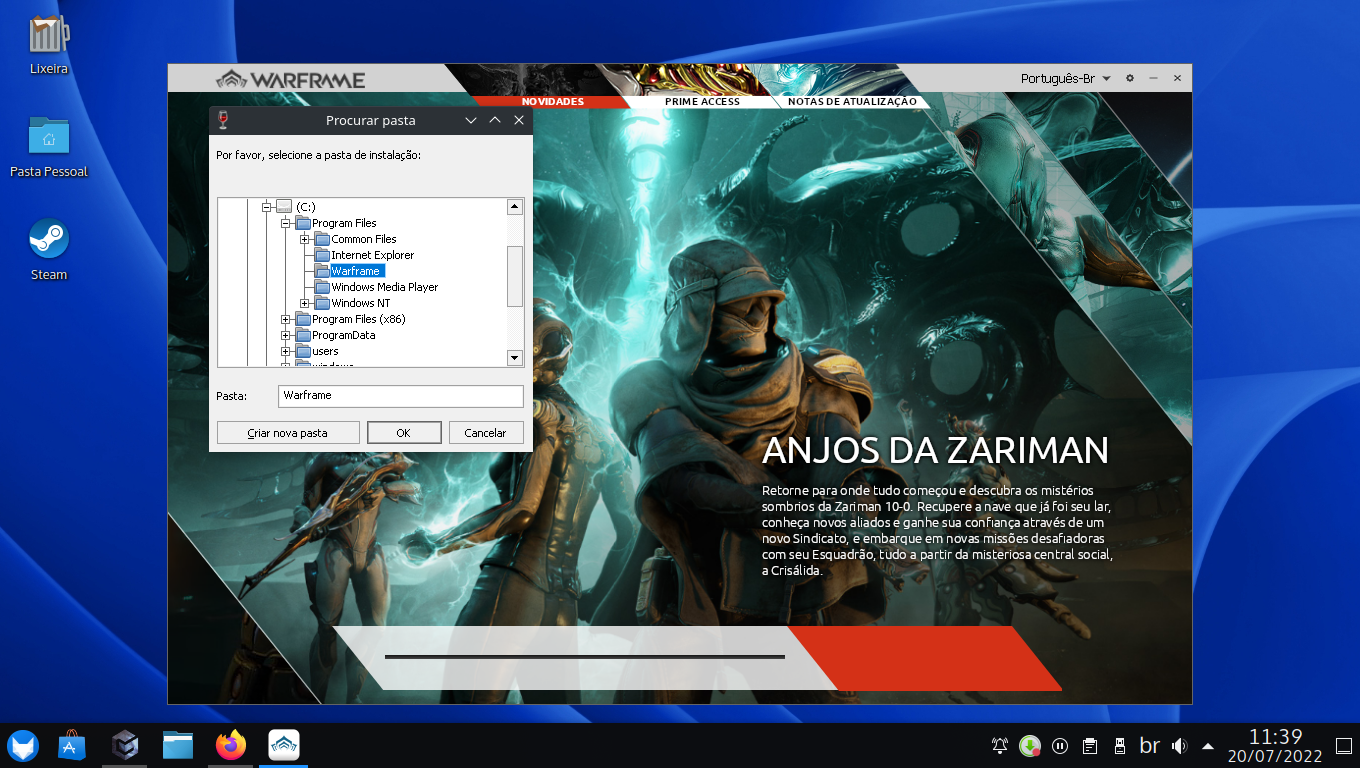The height and width of the screenshot is (768, 1360).
Task: Maximize the Procurar pasta dialog with up chevron
Action: coord(494,120)
